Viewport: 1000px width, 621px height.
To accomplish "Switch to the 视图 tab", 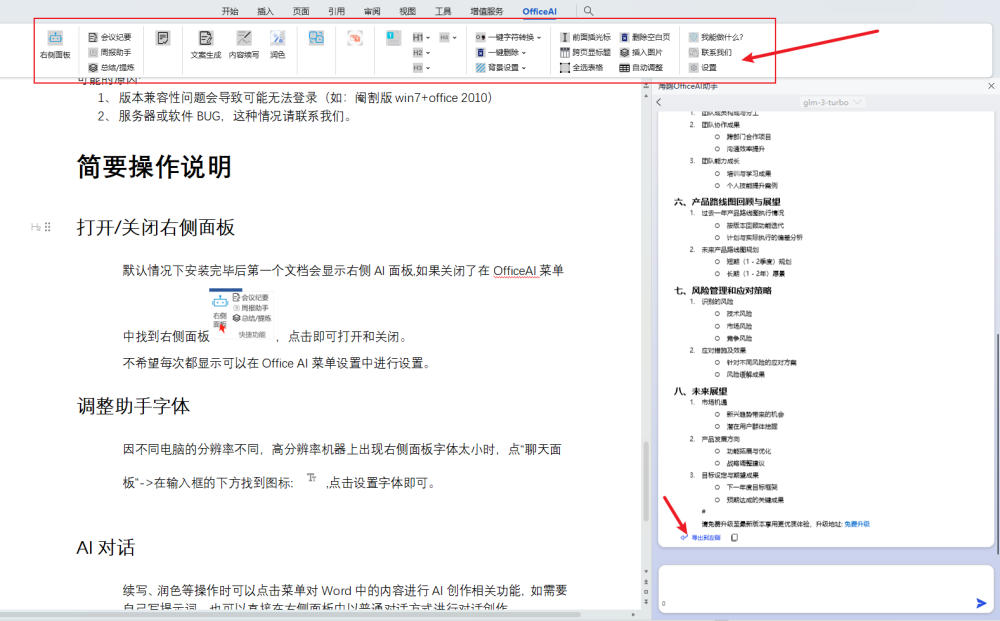I will point(408,11).
